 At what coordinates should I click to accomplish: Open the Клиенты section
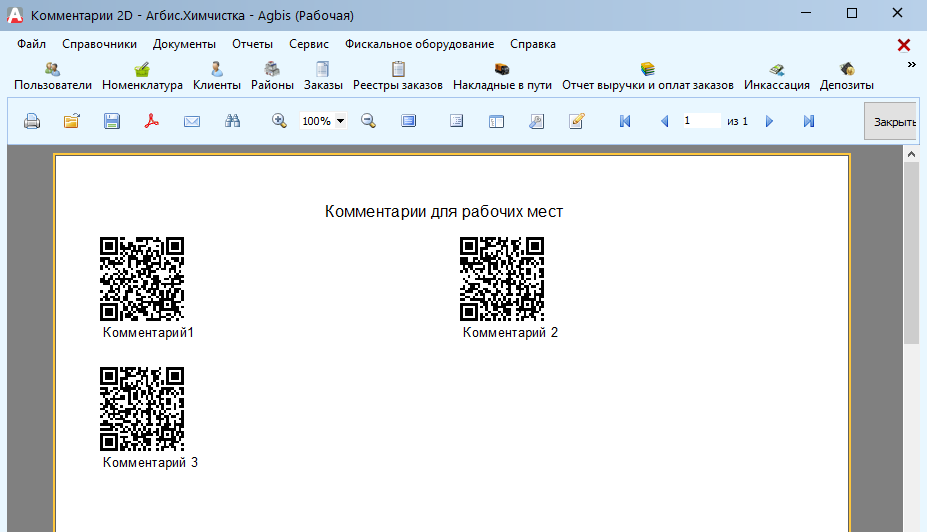click(x=216, y=77)
